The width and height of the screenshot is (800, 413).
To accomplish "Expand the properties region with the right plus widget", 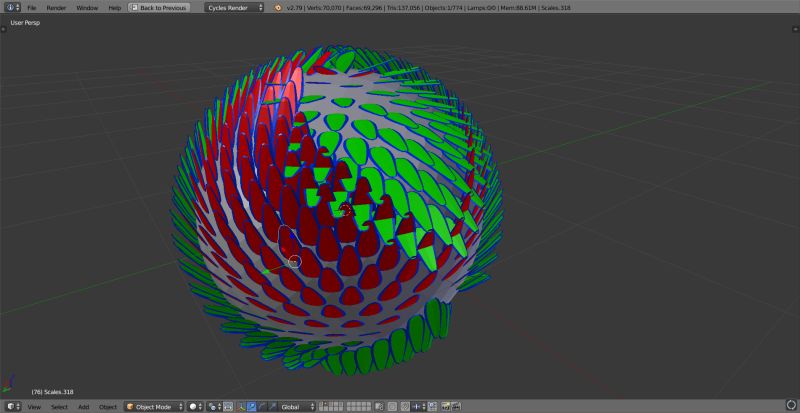I will [796, 29].
